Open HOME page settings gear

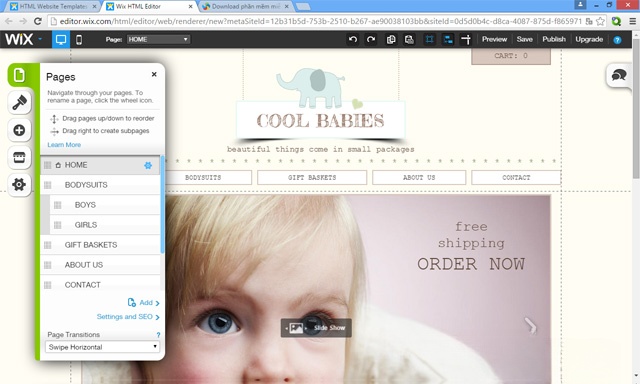[148, 165]
